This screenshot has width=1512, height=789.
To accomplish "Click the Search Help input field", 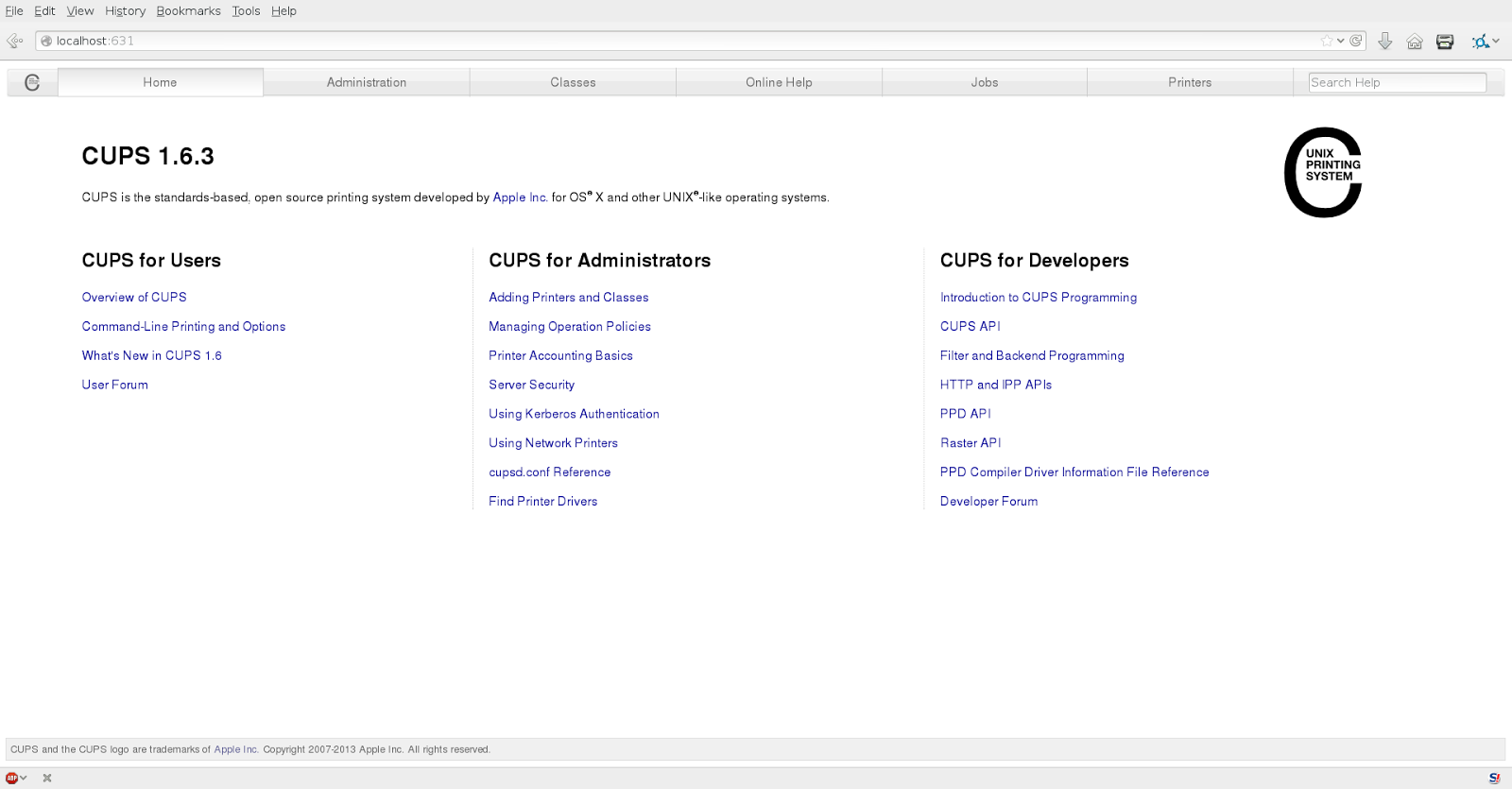I will (x=1397, y=82).
